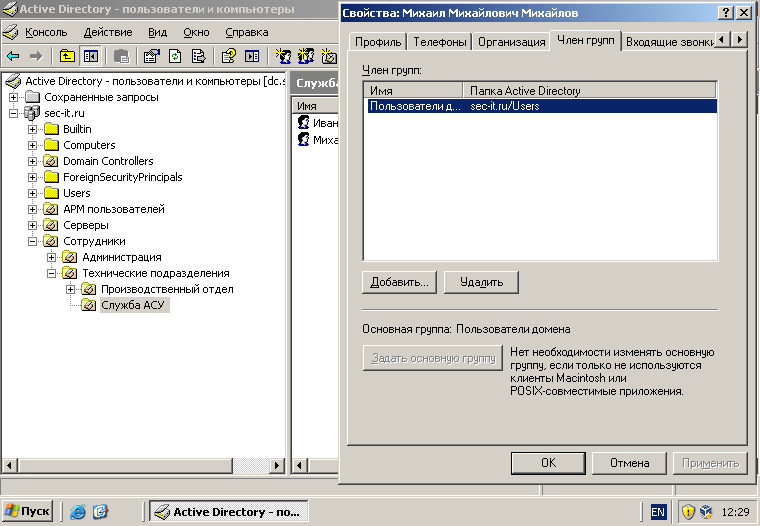Click the Добавить... button
Screen dimensions: 760x526
(399, 282)
